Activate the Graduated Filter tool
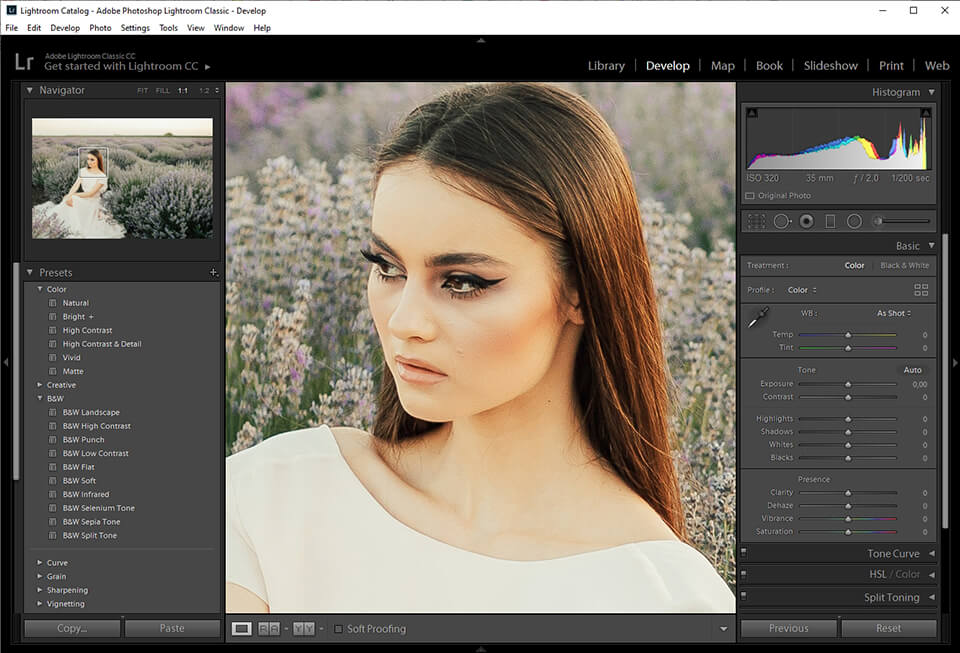Screen dimensions: 960x653 831,220
